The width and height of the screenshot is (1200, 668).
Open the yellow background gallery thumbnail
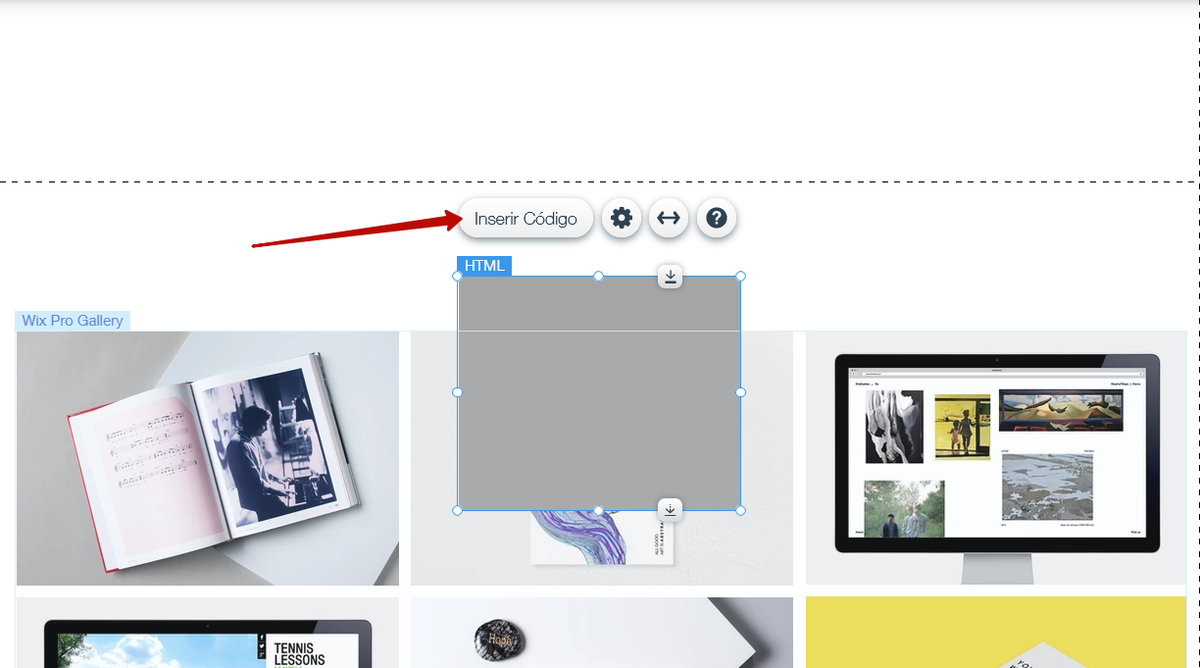[996, 633]
